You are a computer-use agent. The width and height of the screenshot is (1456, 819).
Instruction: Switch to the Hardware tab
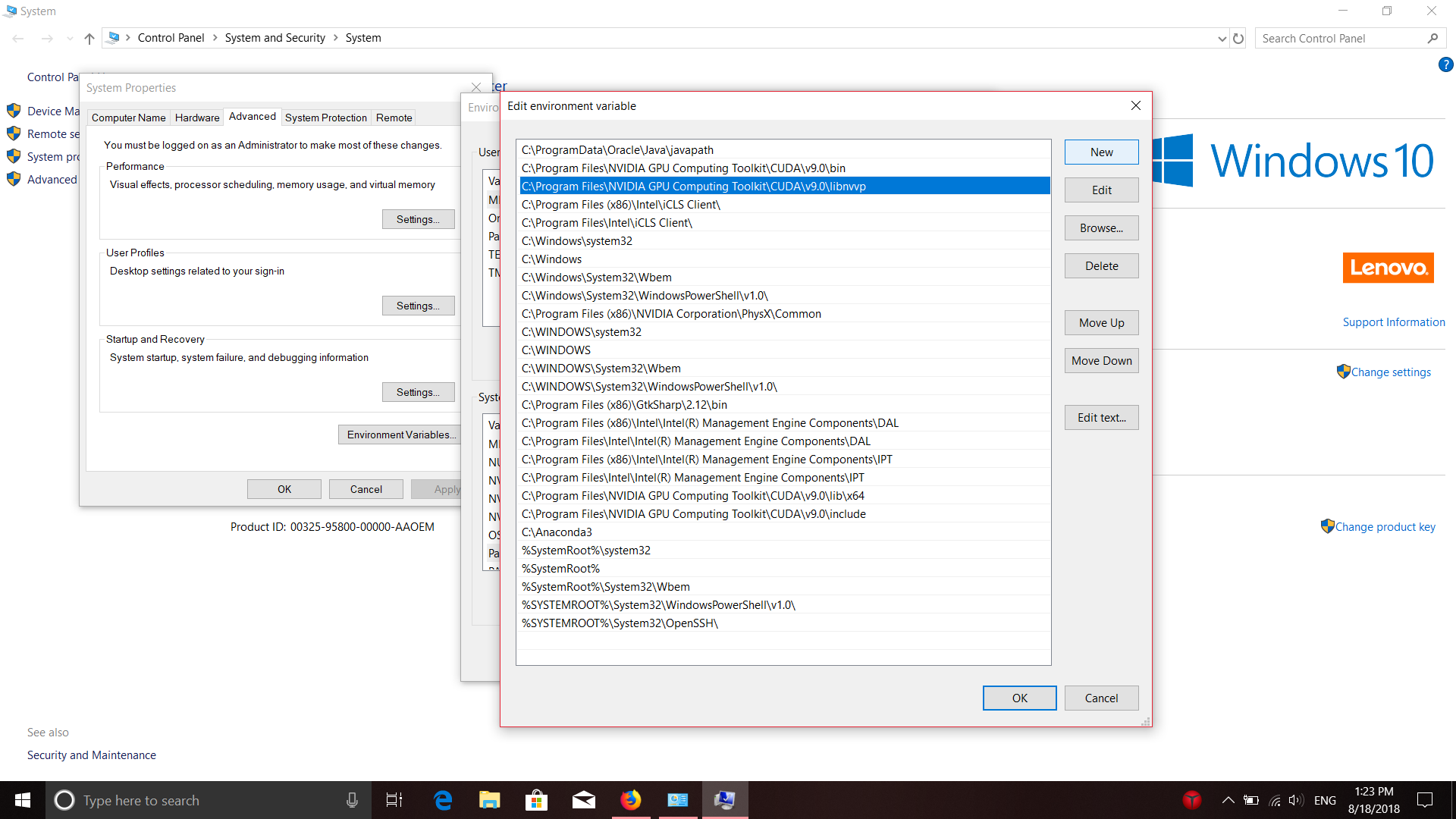tap(196, 118)
